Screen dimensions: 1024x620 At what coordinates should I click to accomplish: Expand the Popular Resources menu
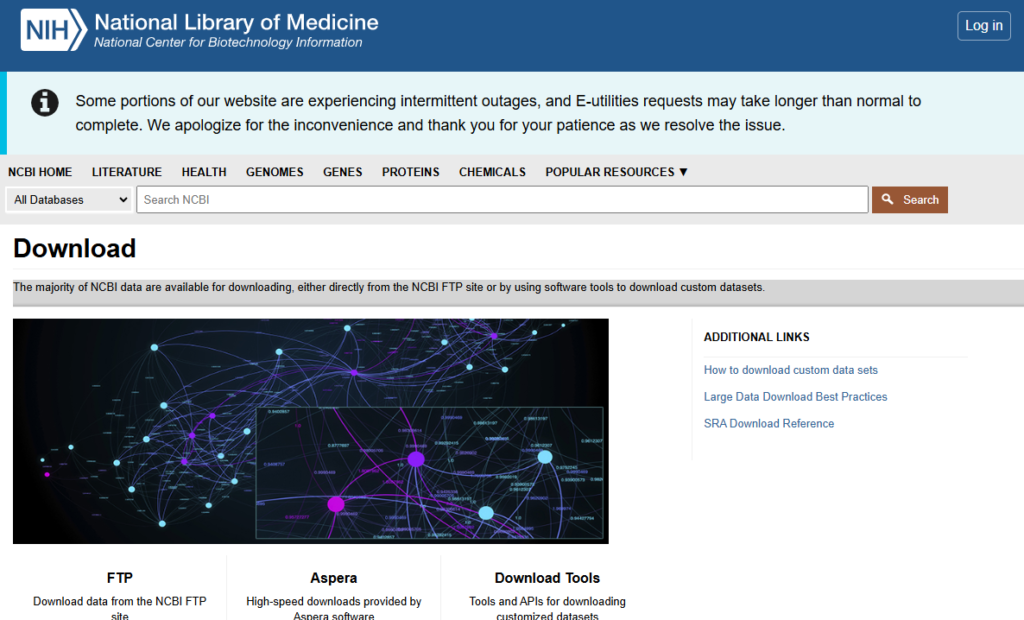(616, 172)
